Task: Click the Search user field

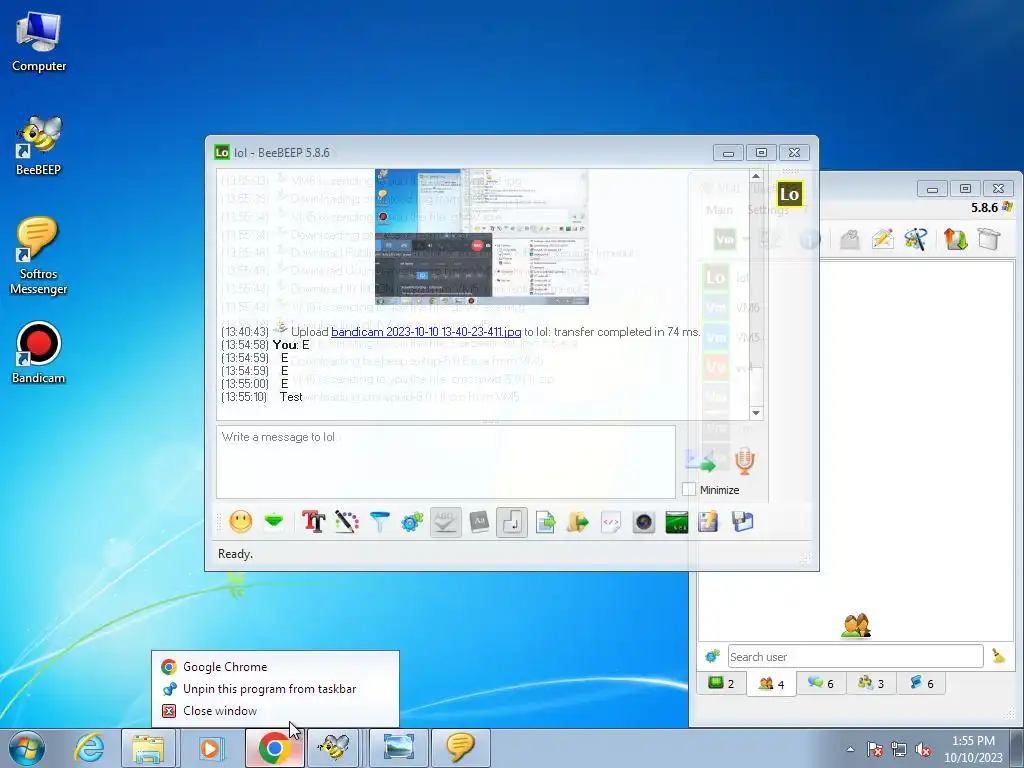Action: (x=856, y=656)
